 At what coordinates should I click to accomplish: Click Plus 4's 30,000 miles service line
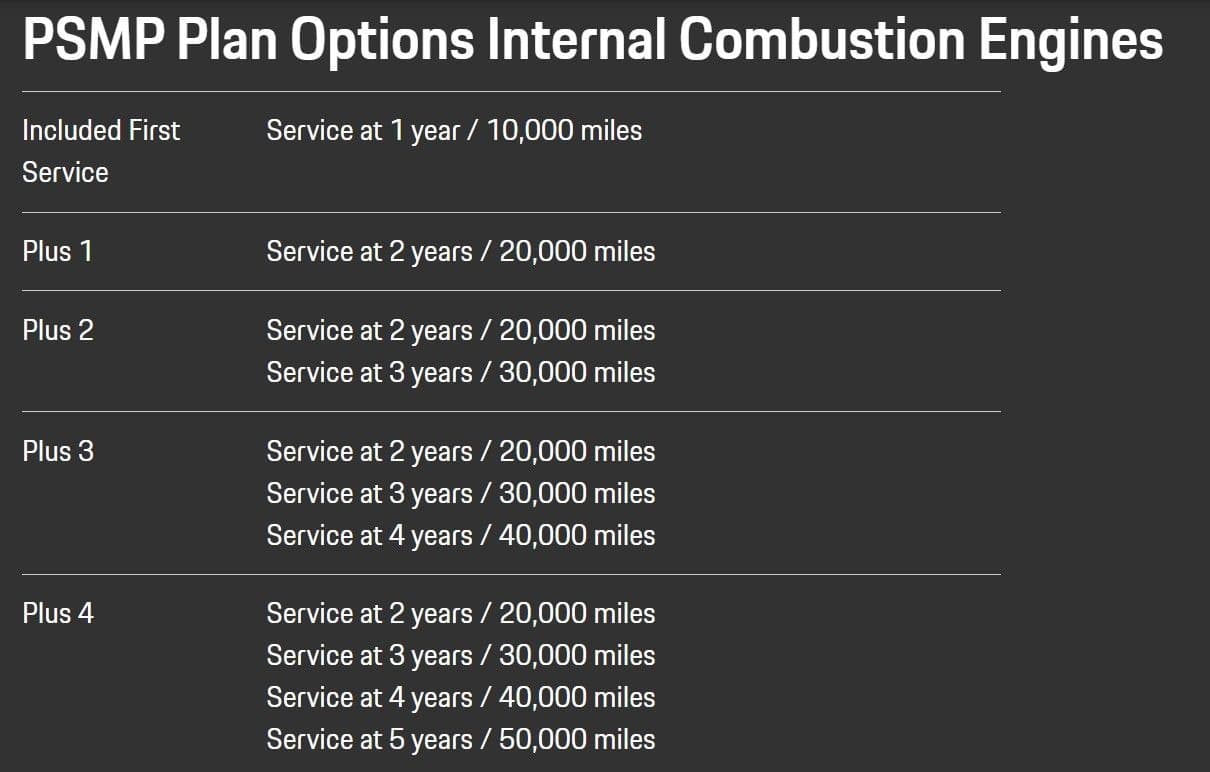click(460, 656)
